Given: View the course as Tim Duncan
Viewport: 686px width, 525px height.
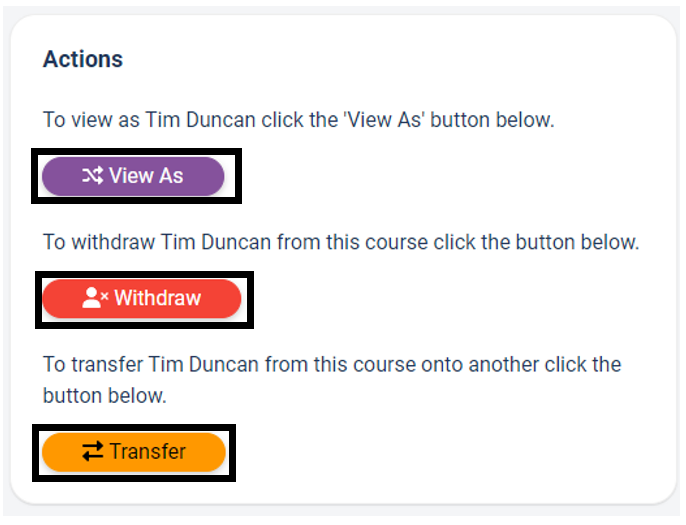Looking at the screenshot, I should [133, 176].
